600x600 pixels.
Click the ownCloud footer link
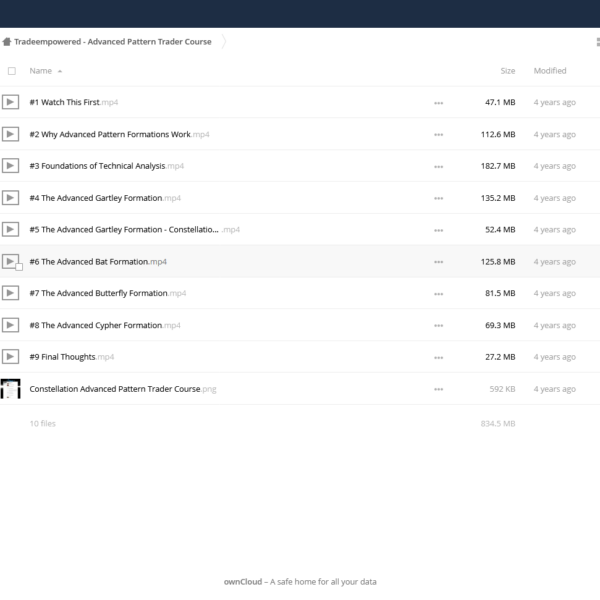click(243, 582)
